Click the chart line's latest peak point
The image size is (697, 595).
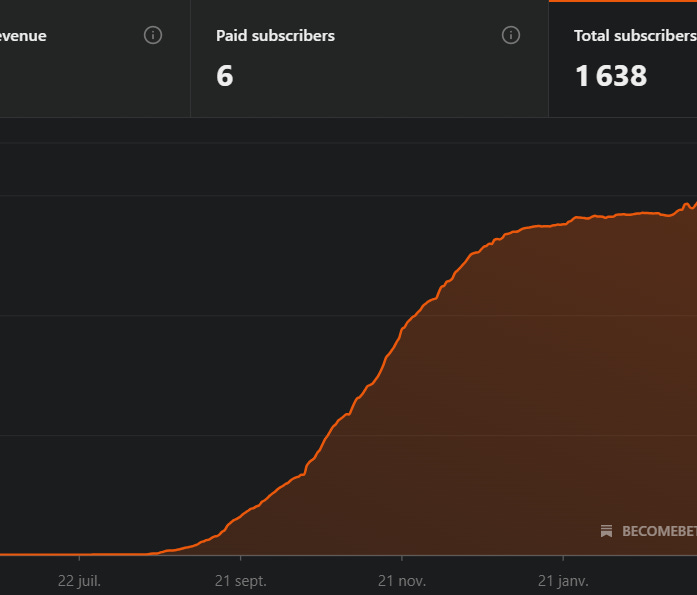point(696,203)
